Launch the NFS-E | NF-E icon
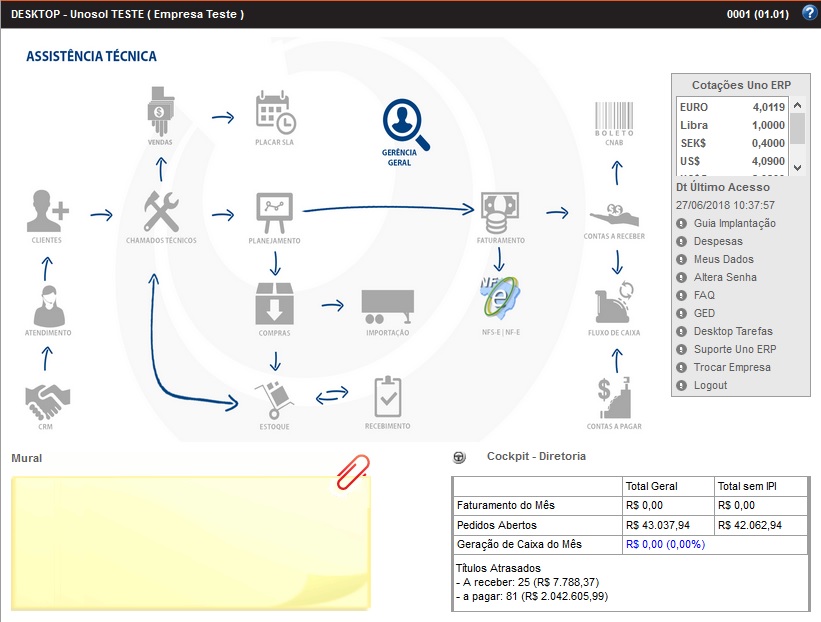Image resolution: width=821 pixels, height=622 pixels. [x=502, y=296]
